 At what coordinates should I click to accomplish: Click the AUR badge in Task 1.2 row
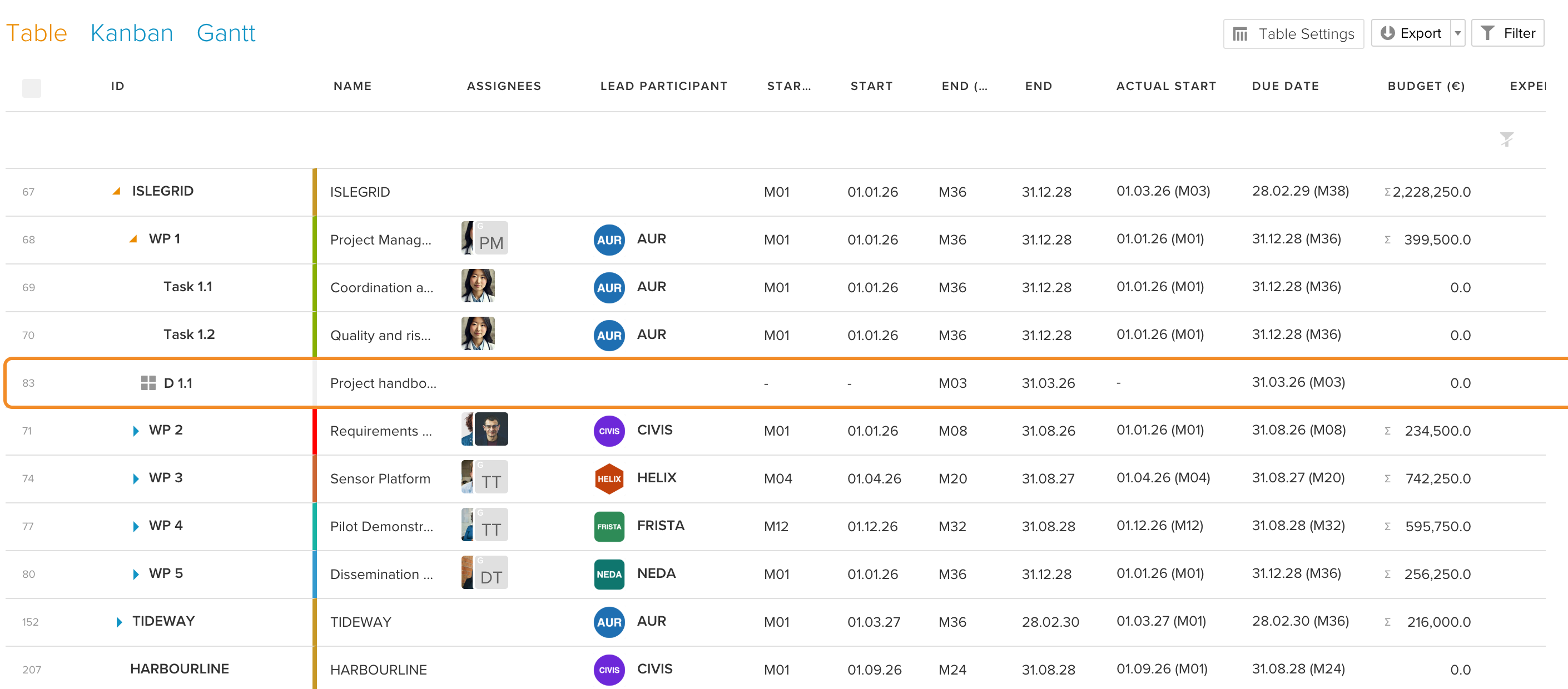pos(609,335)
